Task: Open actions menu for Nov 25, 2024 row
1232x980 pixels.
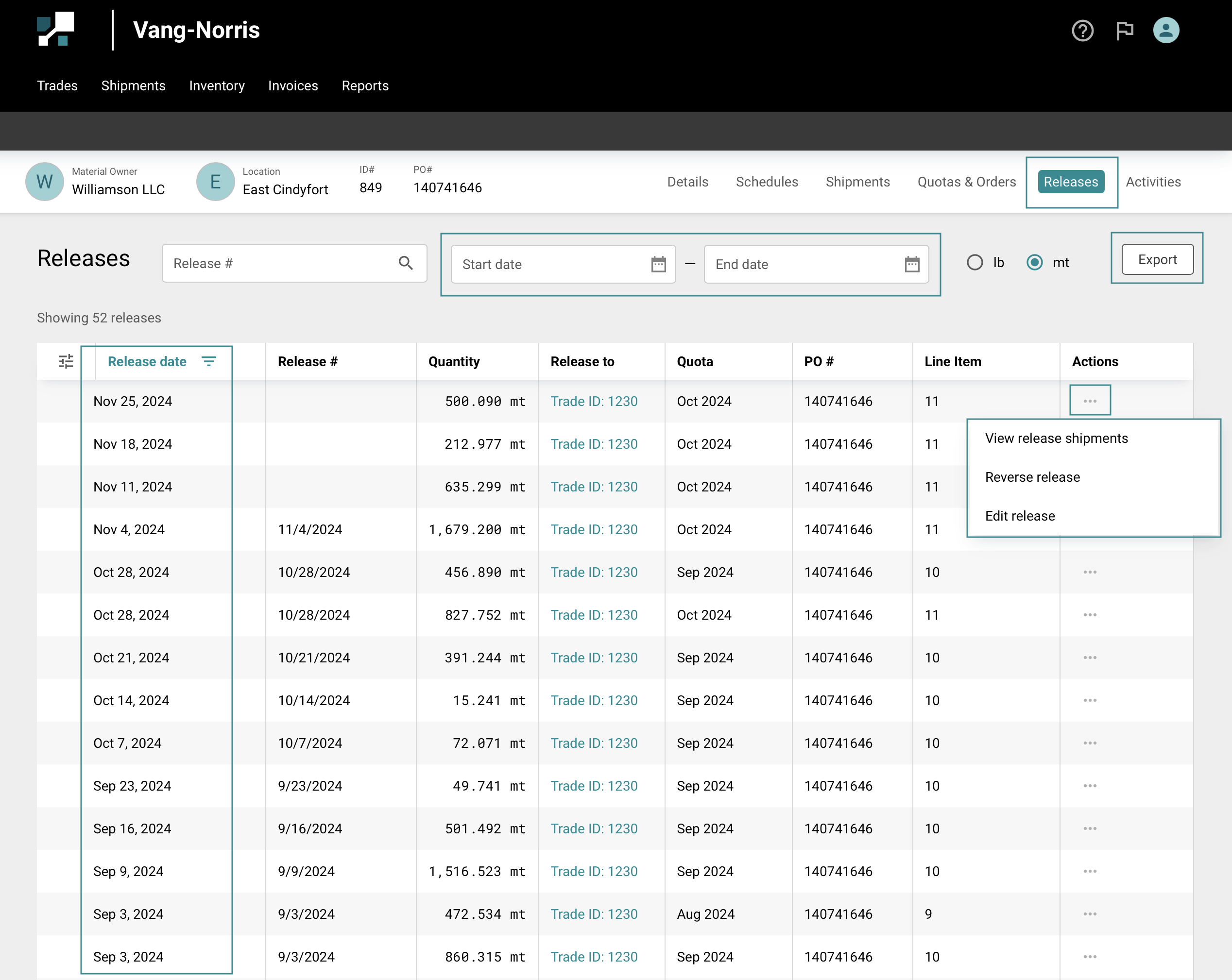Action: [x=1089, y=401]
